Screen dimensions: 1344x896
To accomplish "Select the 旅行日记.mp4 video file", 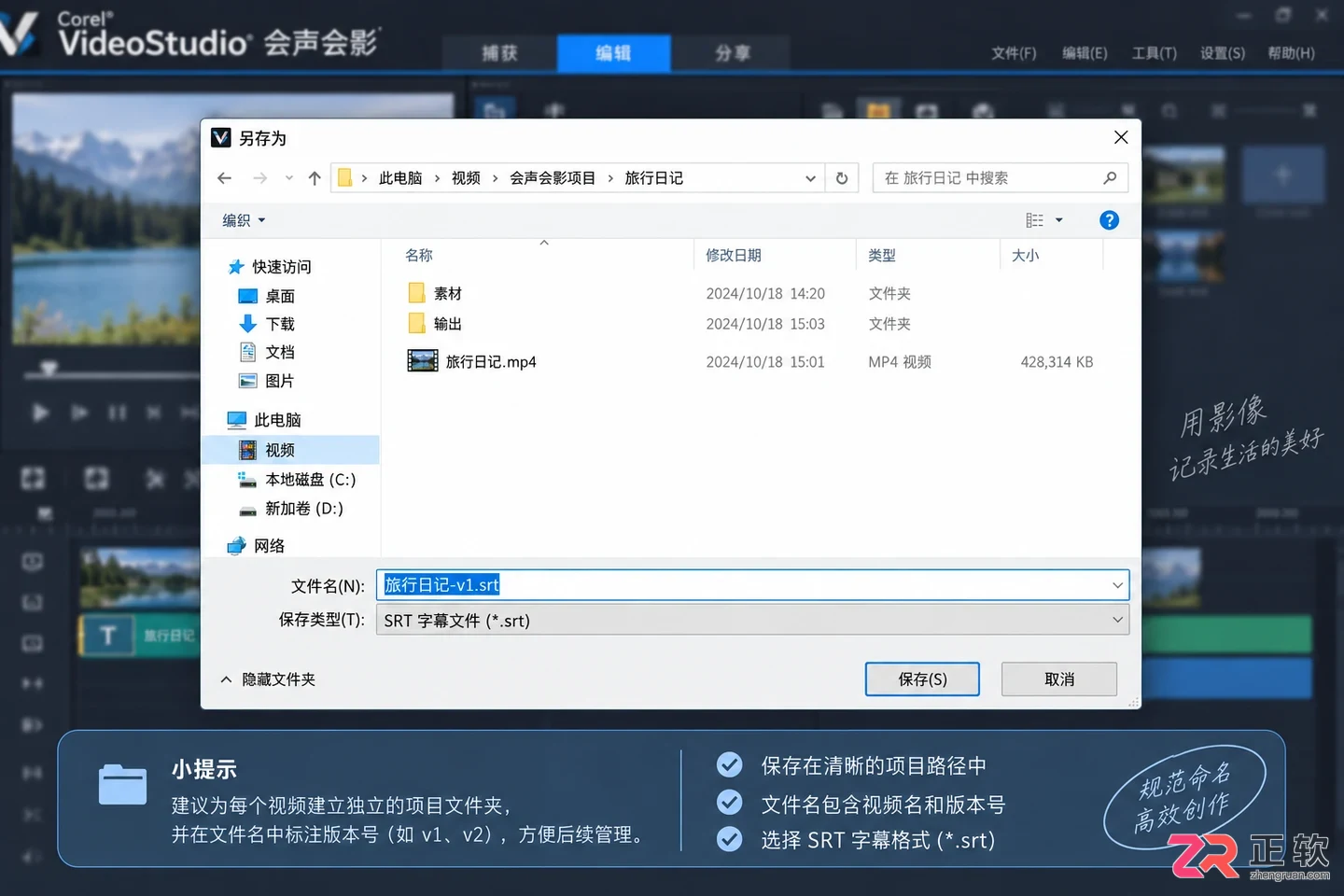I will pos(472,361).
